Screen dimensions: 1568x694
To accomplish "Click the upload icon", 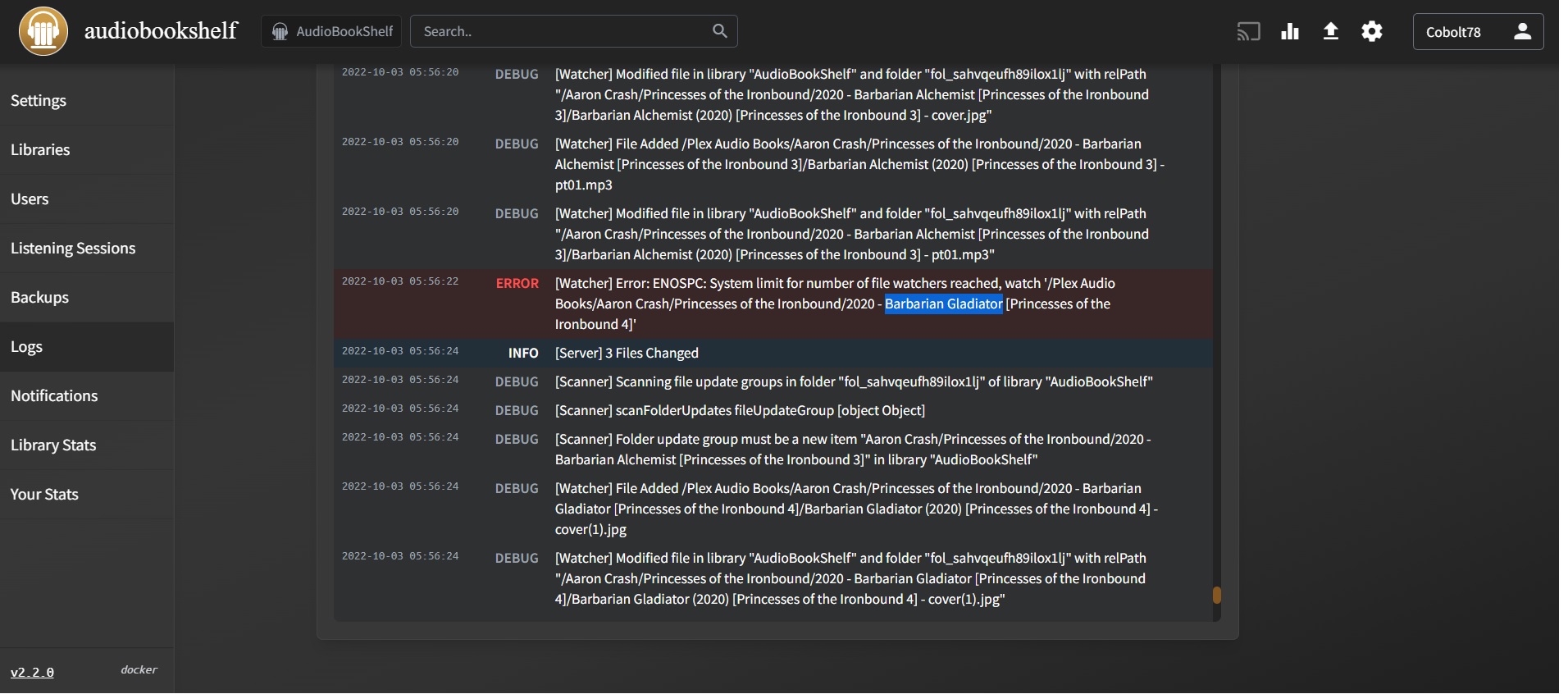I will (1331, 31).
